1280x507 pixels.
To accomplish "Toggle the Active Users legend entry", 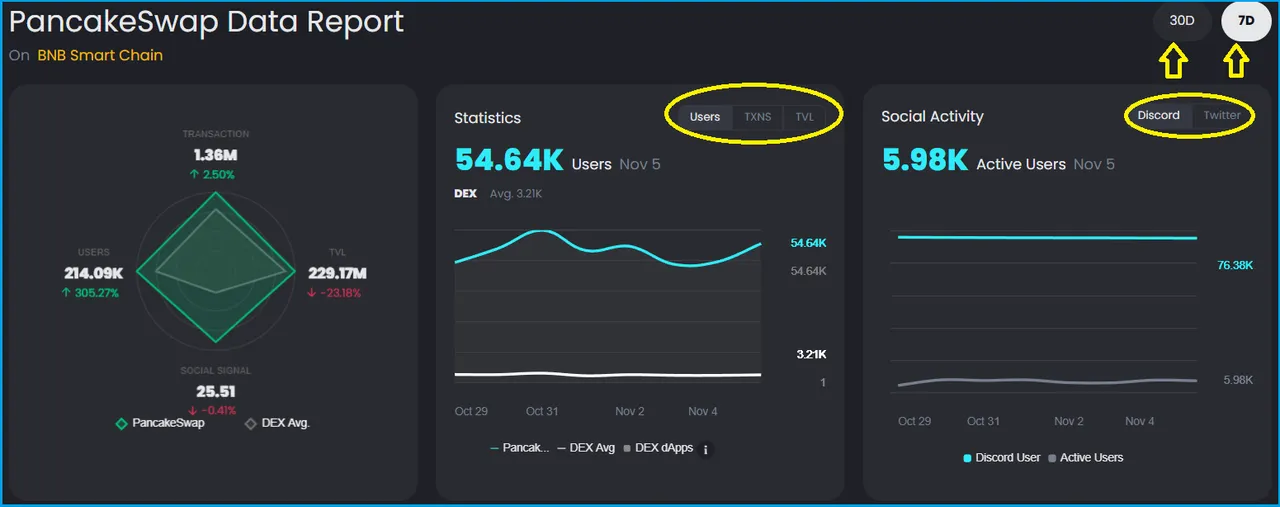I will [x=1086, y=457].
